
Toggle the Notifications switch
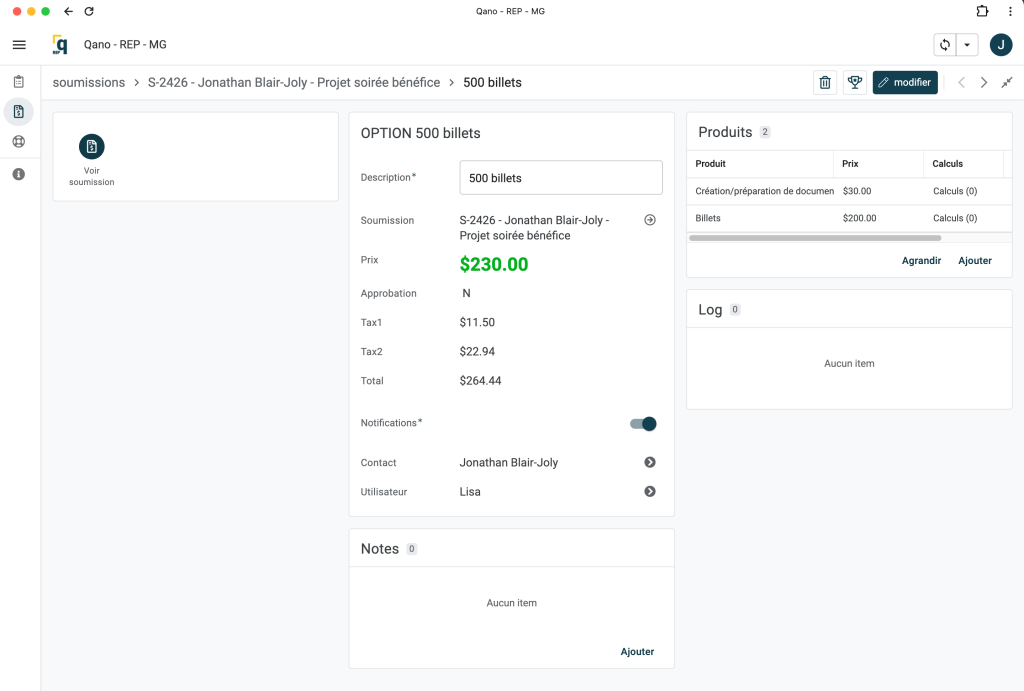643,424
